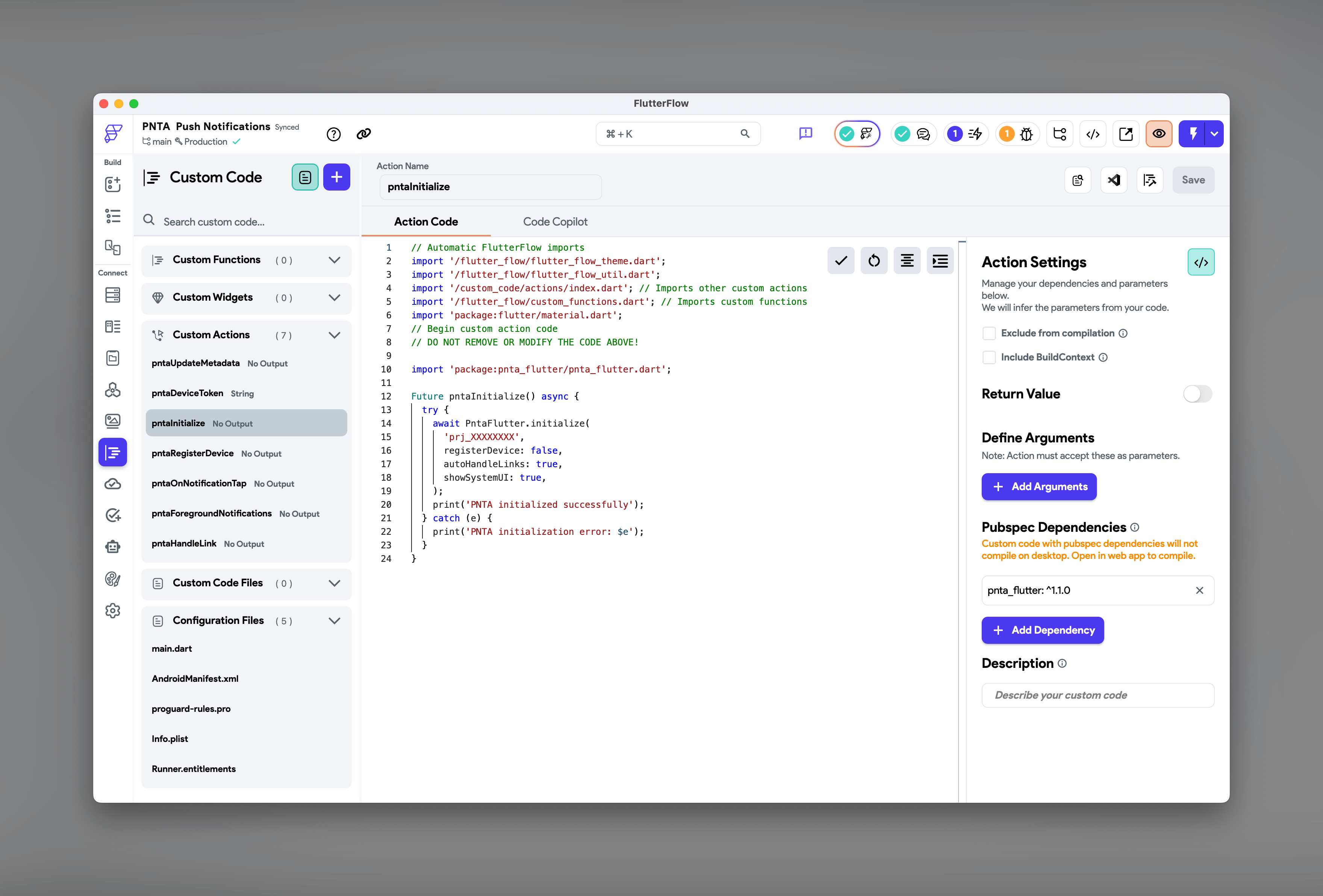Open the developer view code icon

tap(1093, 134)
